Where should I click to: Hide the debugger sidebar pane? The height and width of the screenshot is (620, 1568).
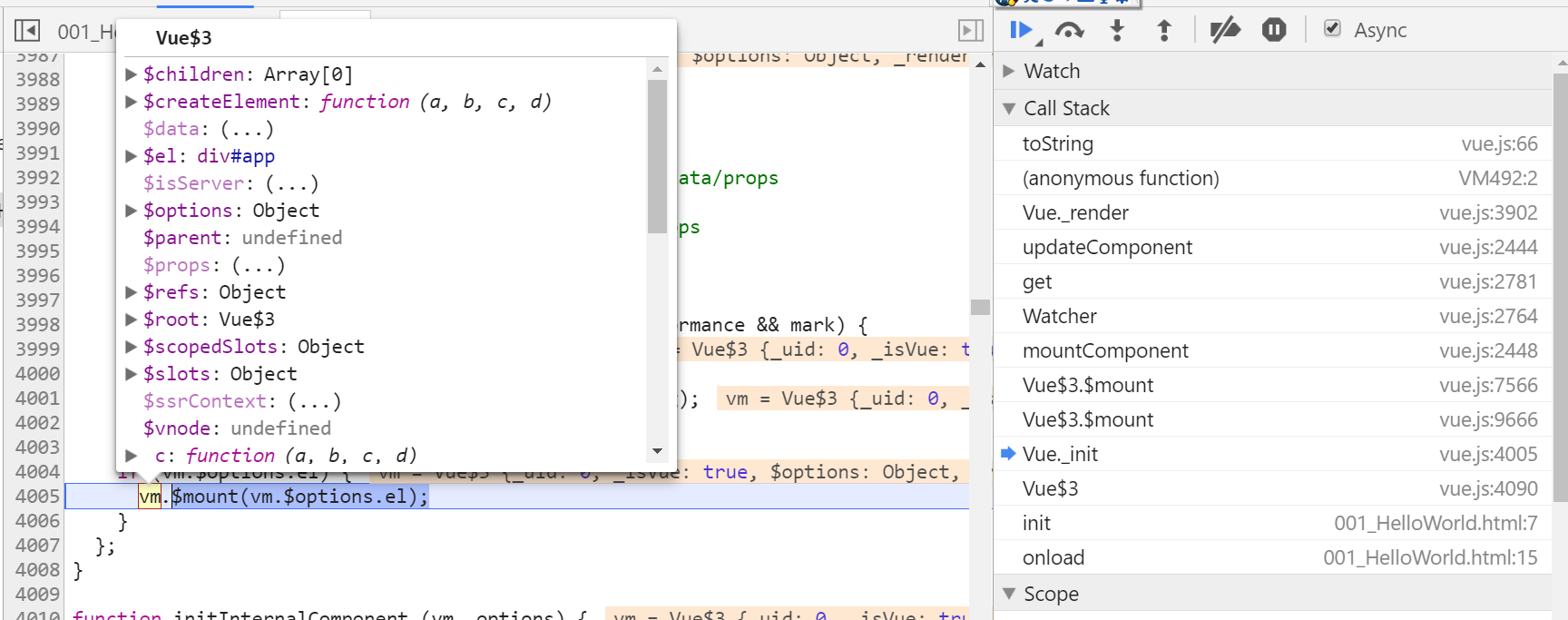point(971,31)
